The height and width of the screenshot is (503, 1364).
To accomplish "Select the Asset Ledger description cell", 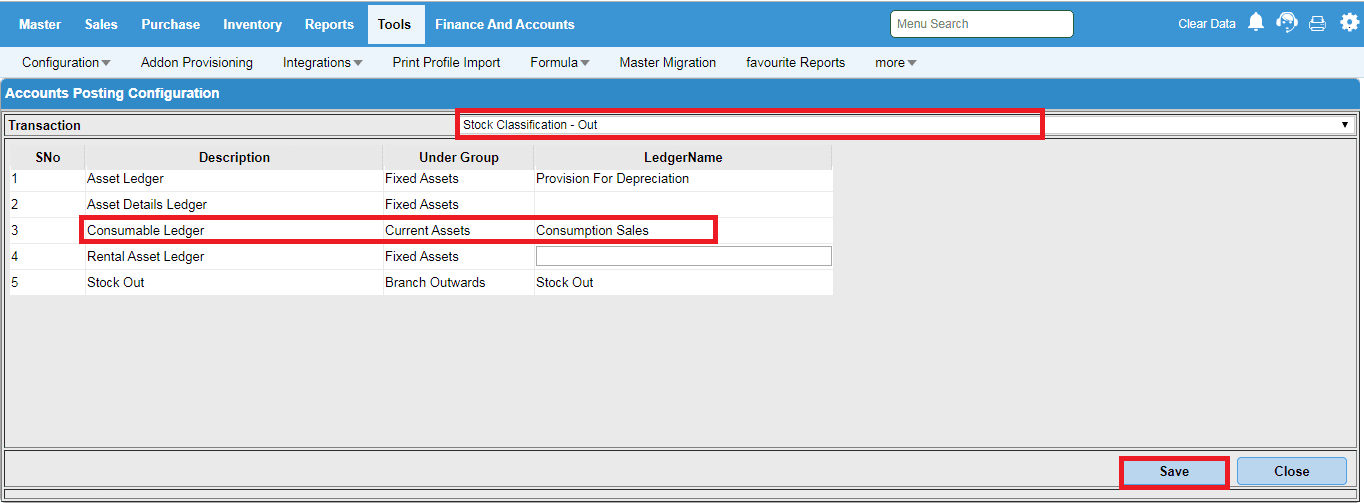I will 234,178.
